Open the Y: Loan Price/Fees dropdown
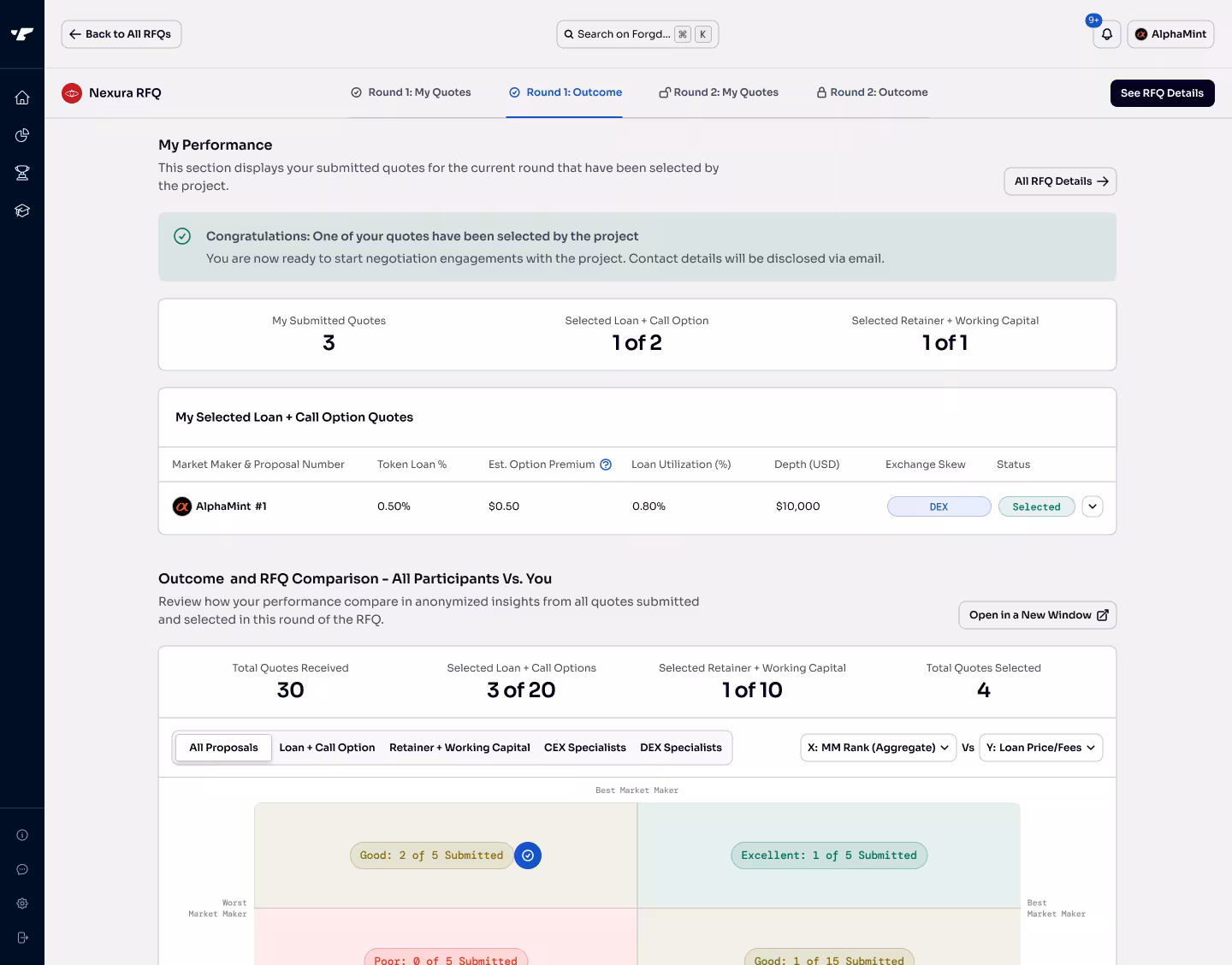 tap(1041, 748)
